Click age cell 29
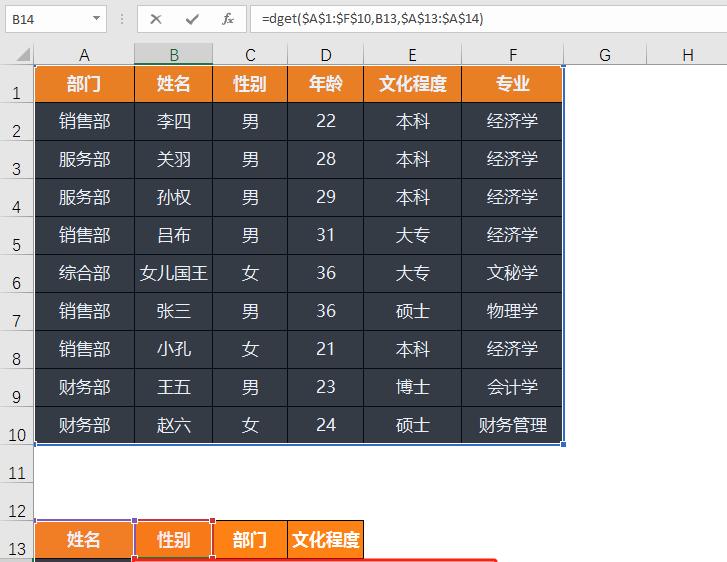 pyautogui.click(x=325, y=198)
